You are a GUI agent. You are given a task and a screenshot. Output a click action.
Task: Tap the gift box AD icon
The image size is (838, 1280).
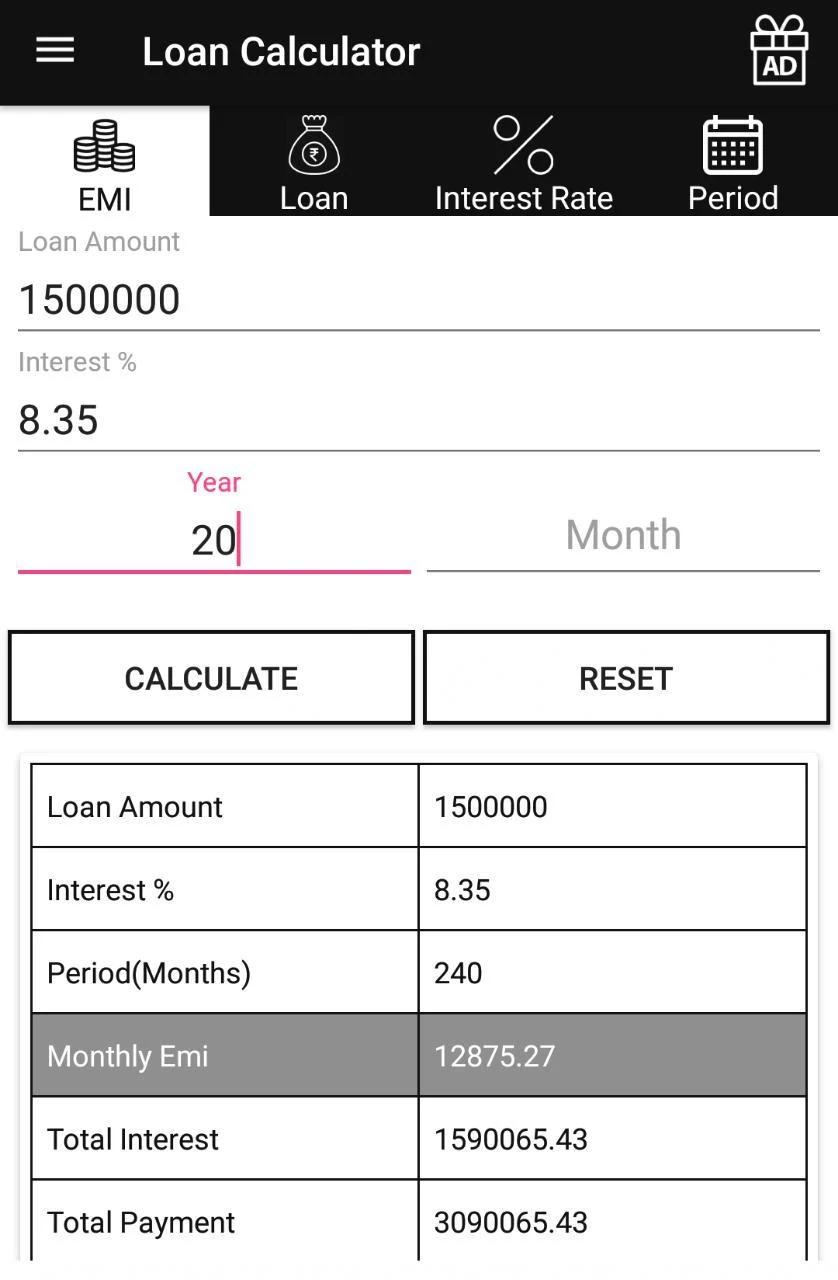(x=779, y=51)
